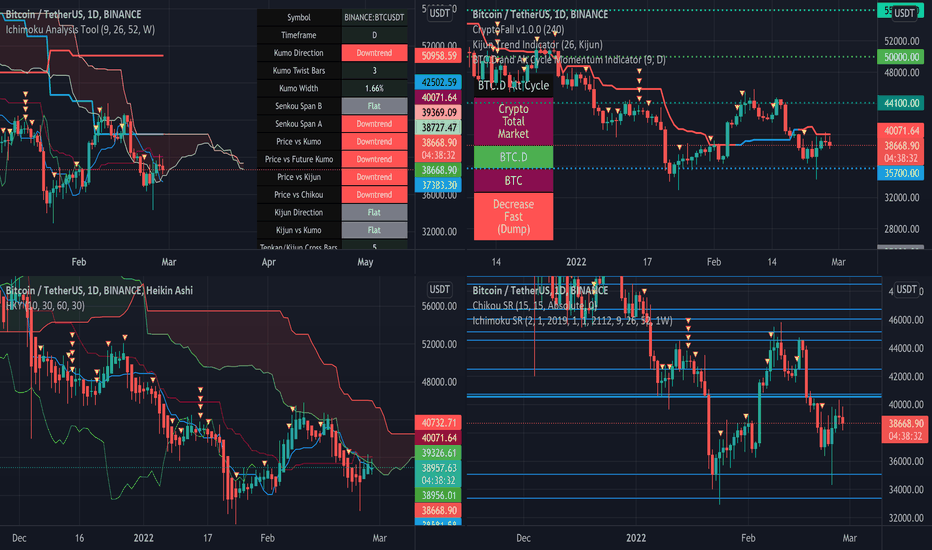Click the Kumo Twist Bars label
Viewport: 932px width, 550px height.
[x=299, y=71]
